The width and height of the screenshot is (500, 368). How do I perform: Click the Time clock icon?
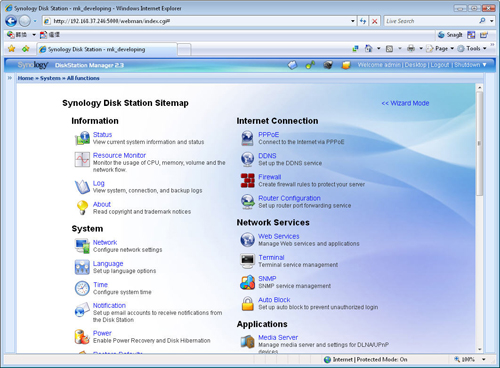82,288
